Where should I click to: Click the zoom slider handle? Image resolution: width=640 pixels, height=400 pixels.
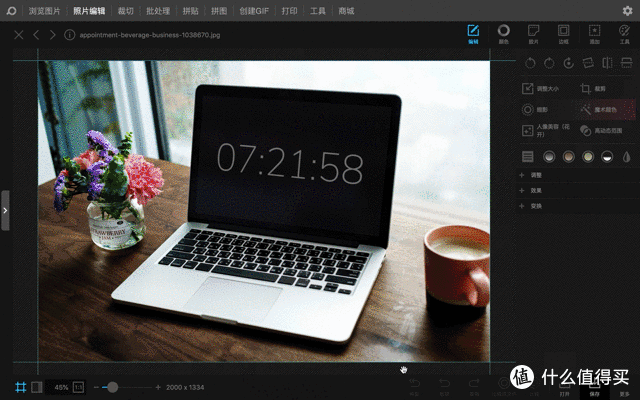pyautogui.click(x=112, y=387)
